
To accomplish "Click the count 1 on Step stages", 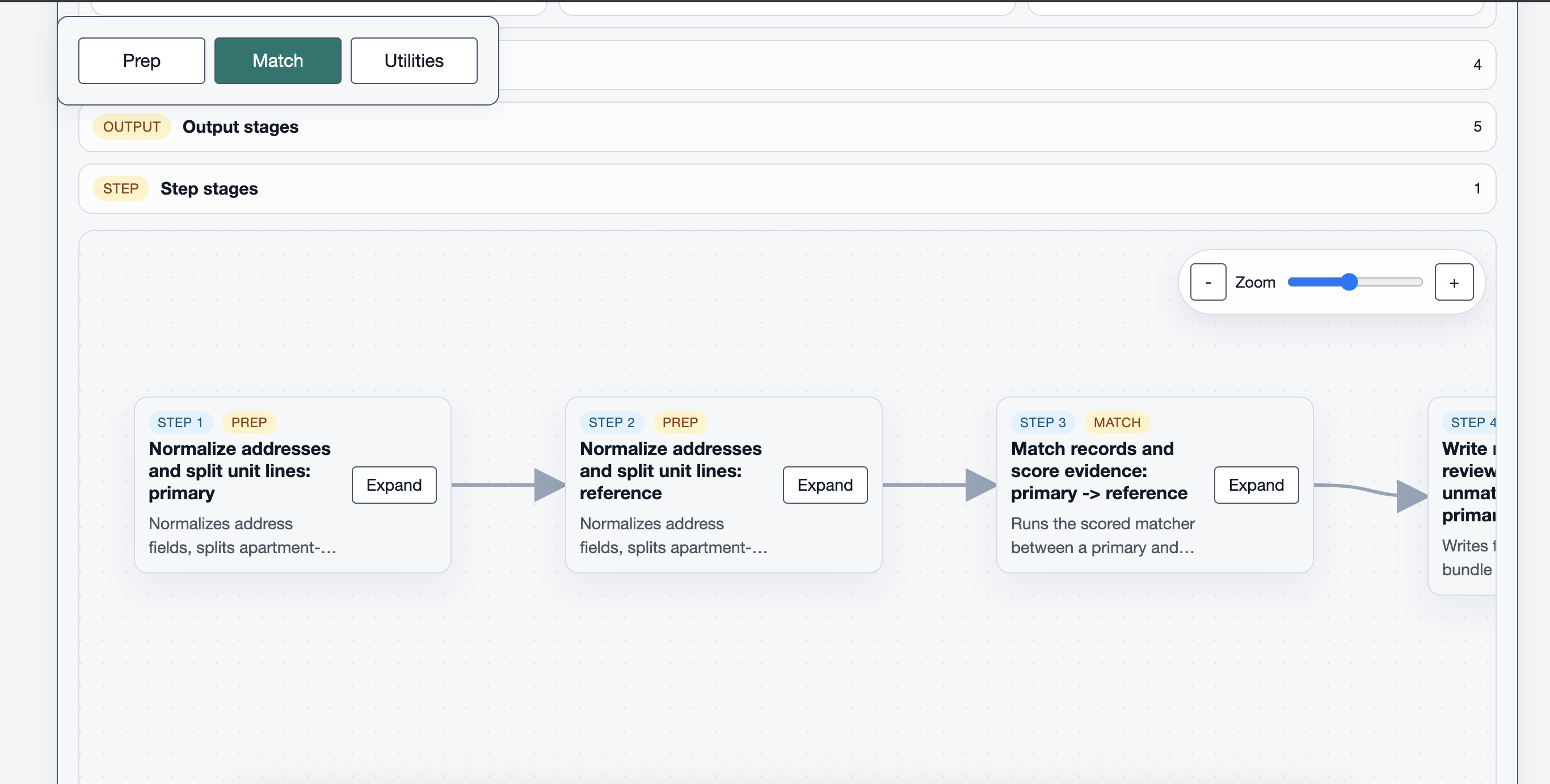I will click(x=1477, y=189).
